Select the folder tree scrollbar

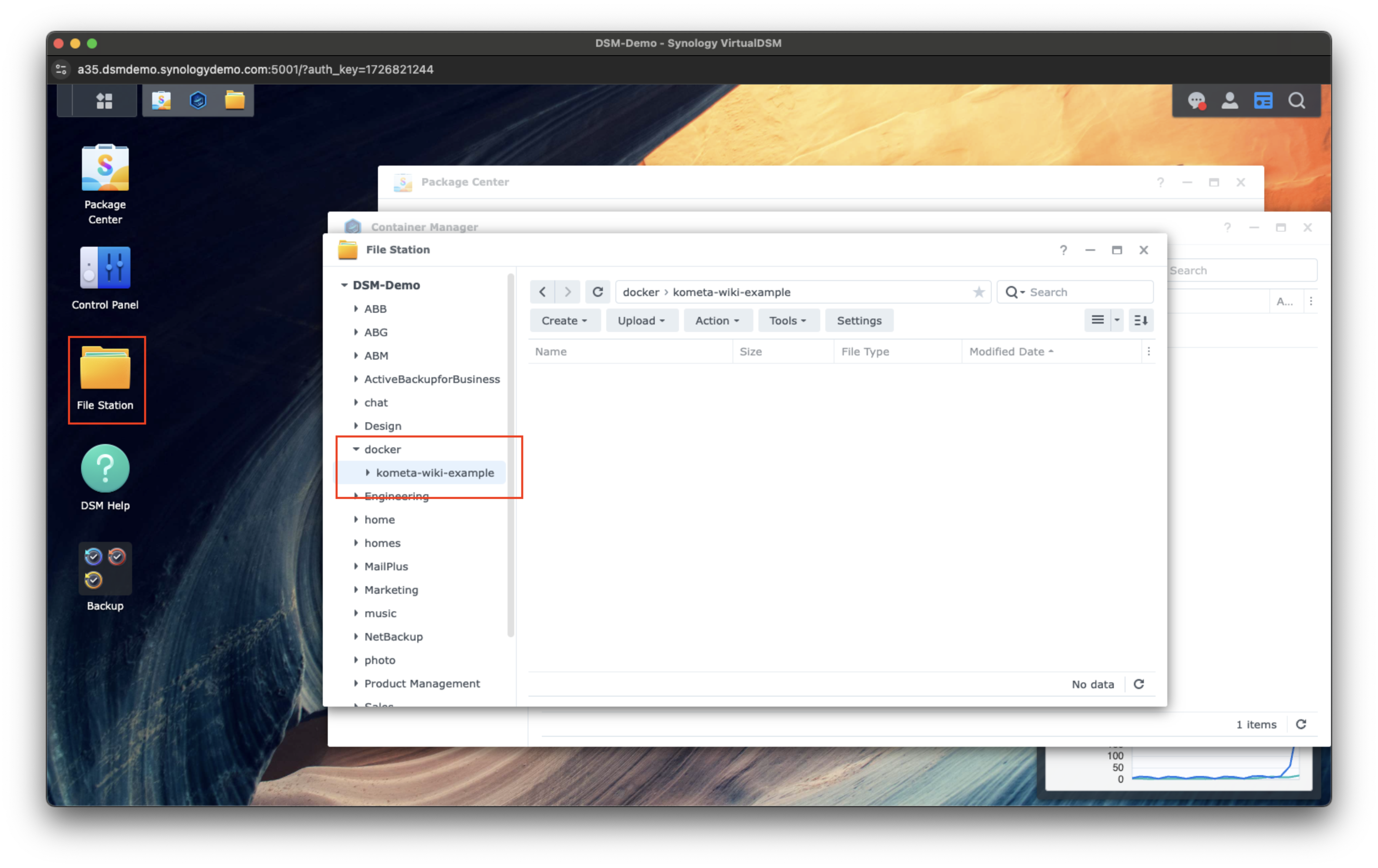[510, 455]
